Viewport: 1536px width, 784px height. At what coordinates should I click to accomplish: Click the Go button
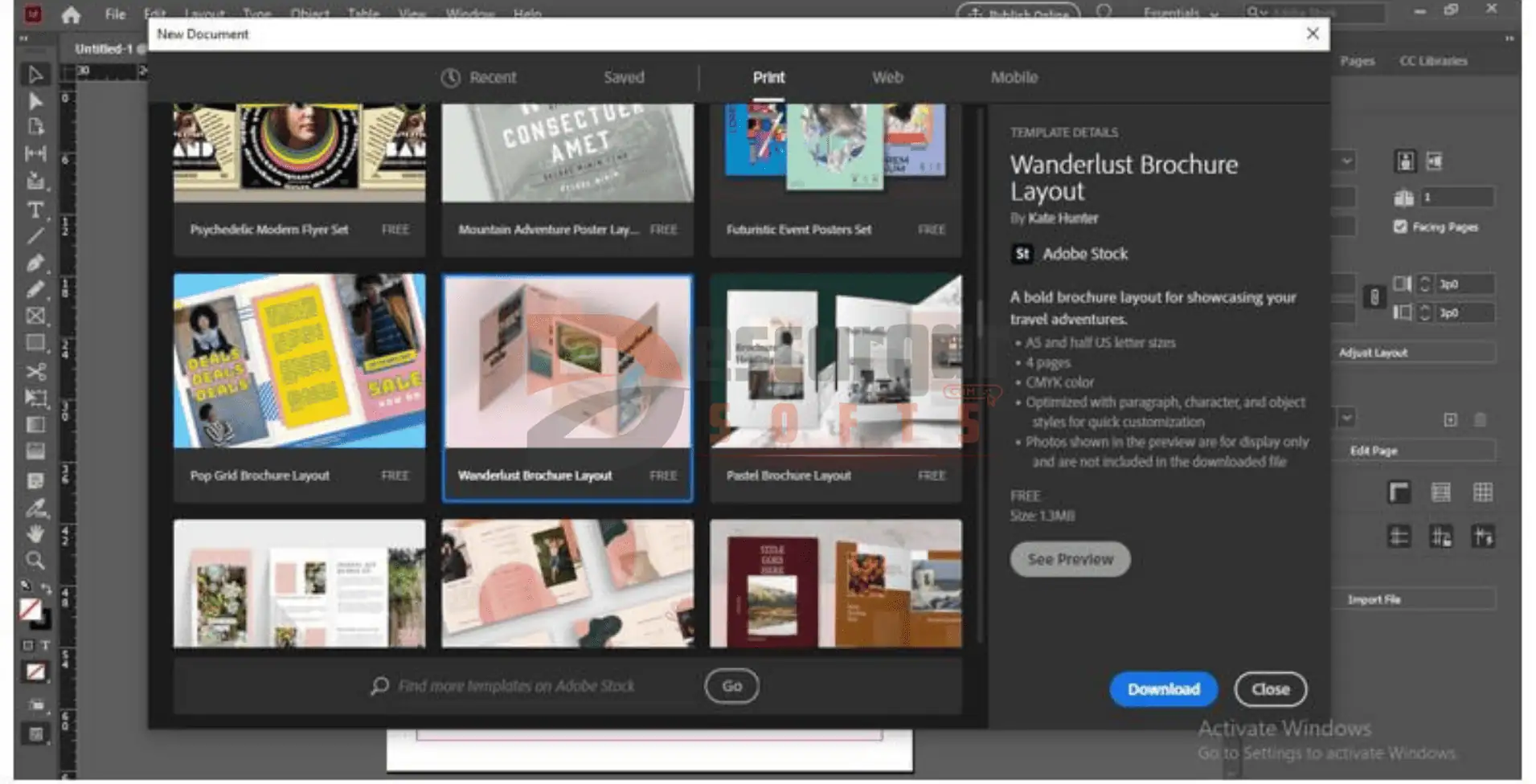(x=731, y=686)
